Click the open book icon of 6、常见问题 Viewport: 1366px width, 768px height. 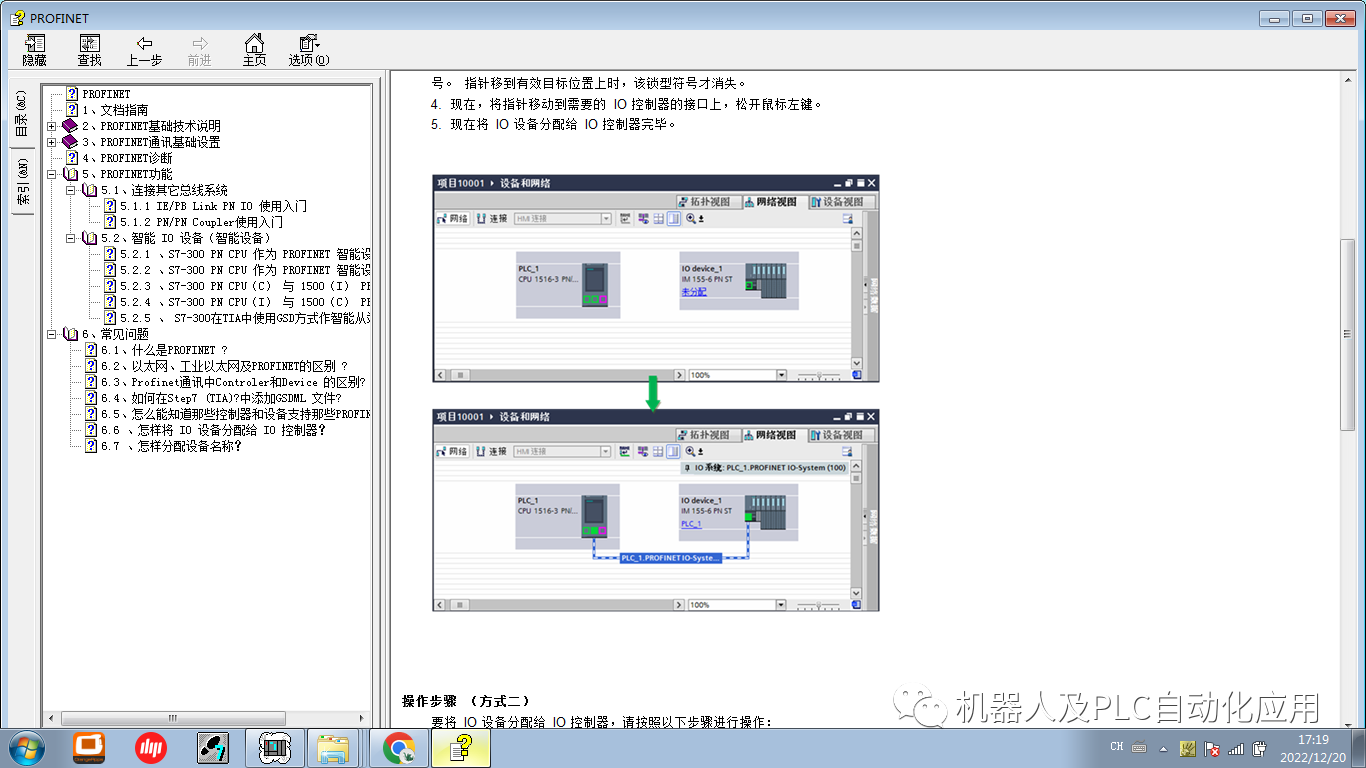click(70, 334)
